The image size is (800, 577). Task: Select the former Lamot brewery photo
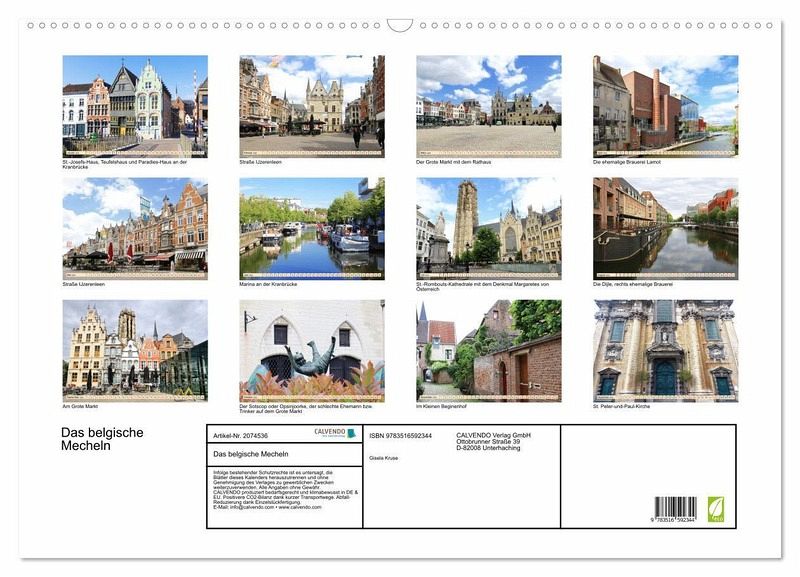665,106
